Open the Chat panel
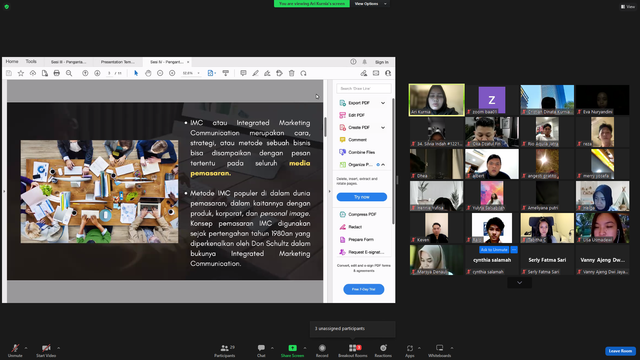640x360 pixels. point(261,351)
